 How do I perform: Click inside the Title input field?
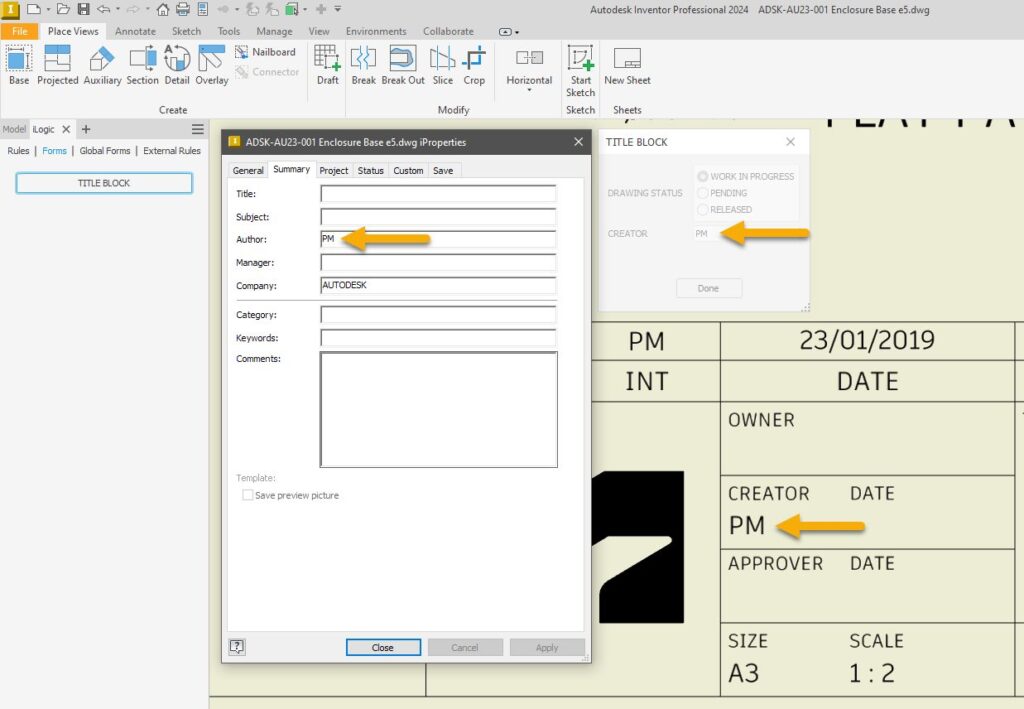click(437, 194)
